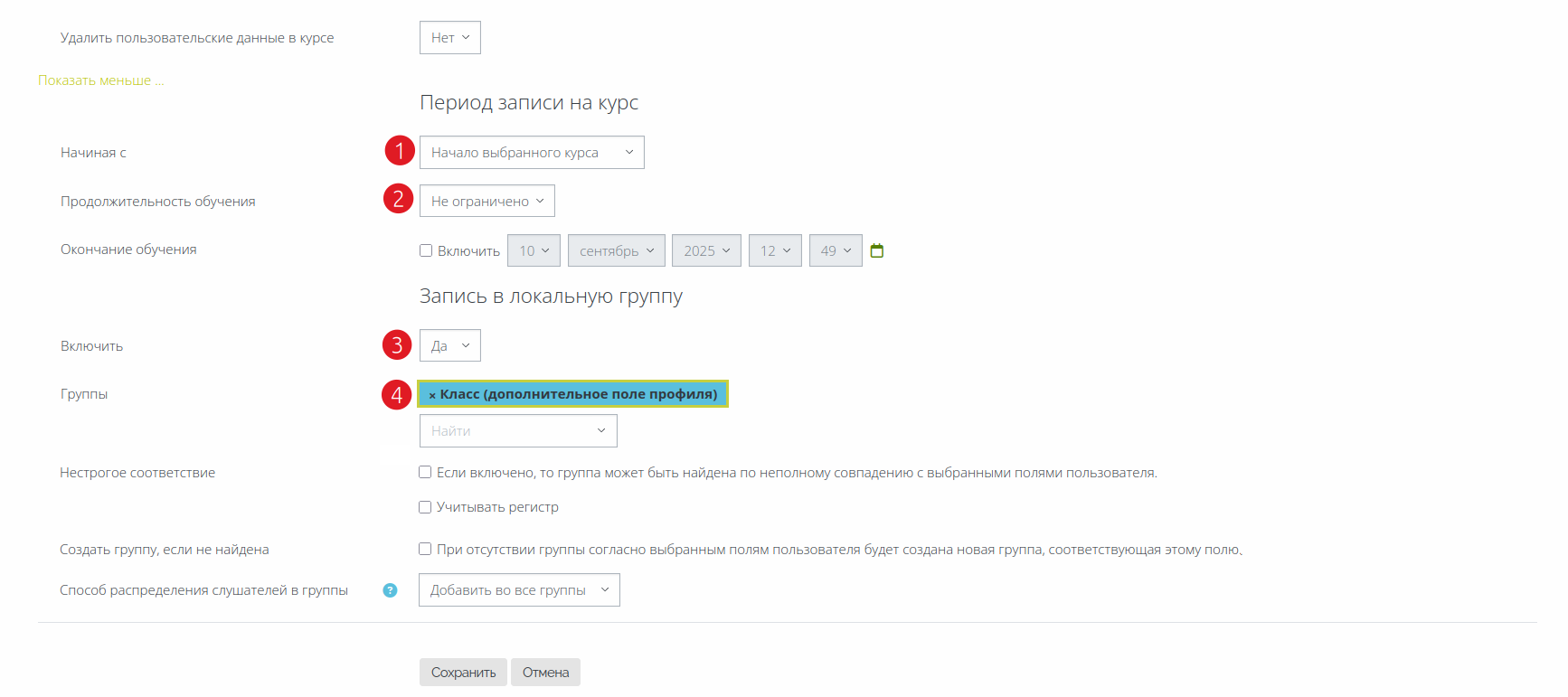Open the Добавить во все группы dropdown
The image size is (1568, 697).
(519, 590)
